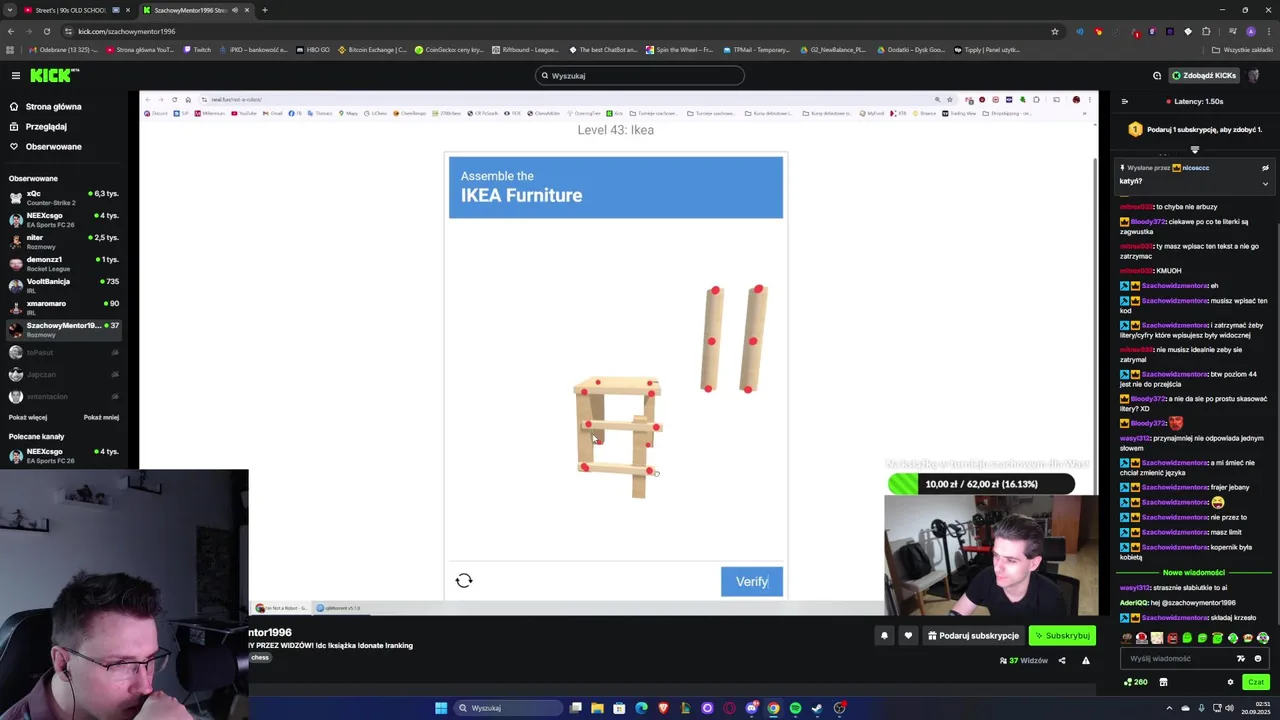Image resolution: width=1280 pixels, height=720 pixels.
Task: Toggle follow heart icon
Action: pyautogui.click(x=908, y=636)
